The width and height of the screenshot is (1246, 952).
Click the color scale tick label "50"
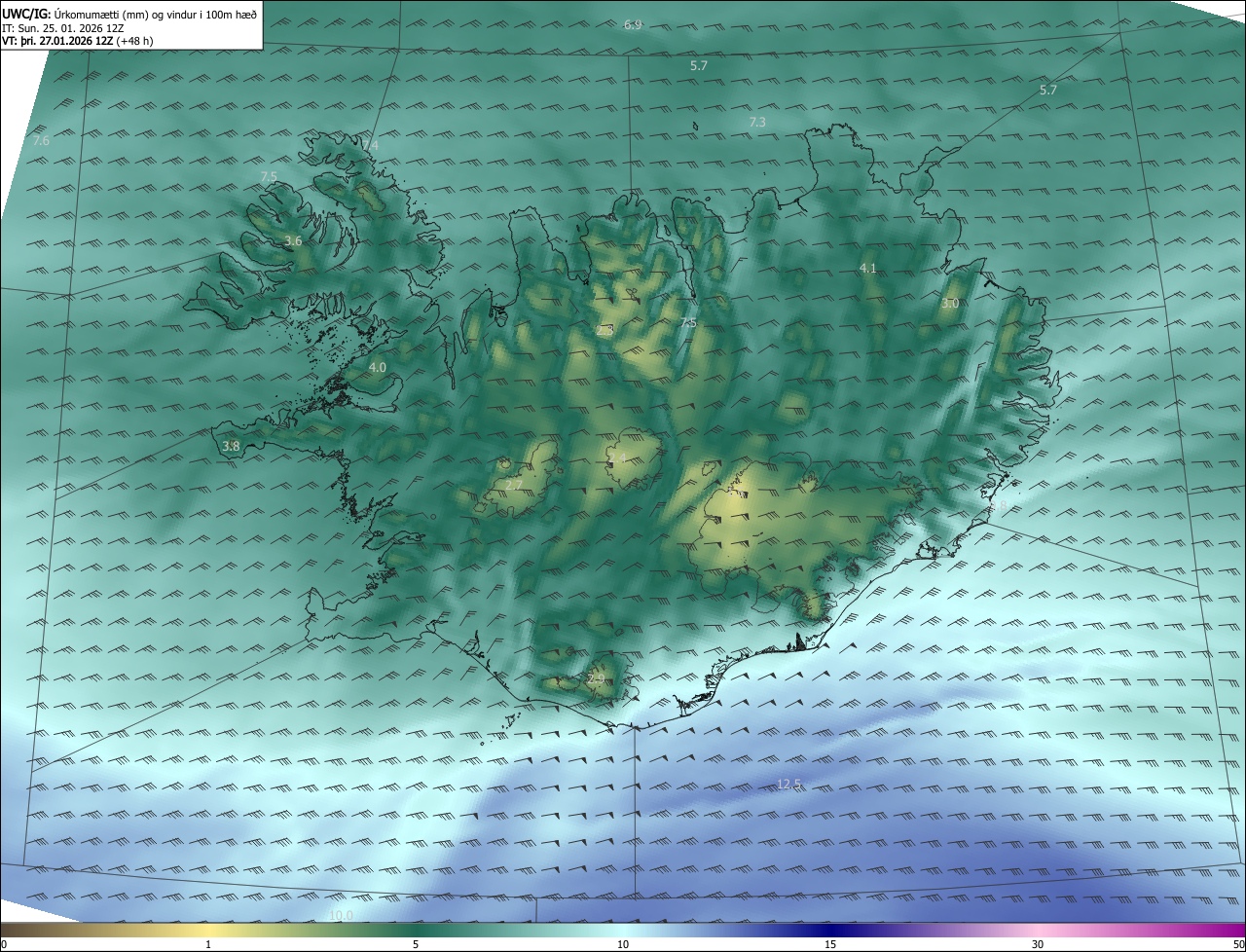coord(1238,945)
